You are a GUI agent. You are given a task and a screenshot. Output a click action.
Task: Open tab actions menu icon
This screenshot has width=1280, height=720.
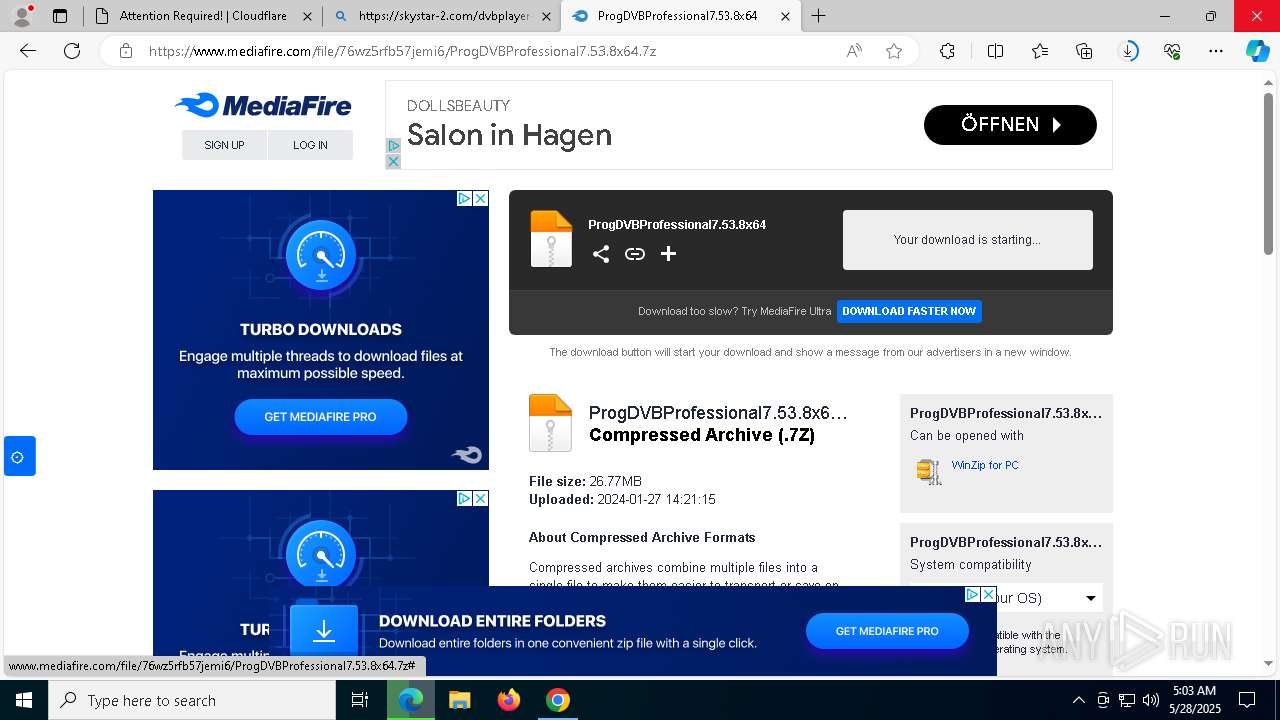pos(60,16)
